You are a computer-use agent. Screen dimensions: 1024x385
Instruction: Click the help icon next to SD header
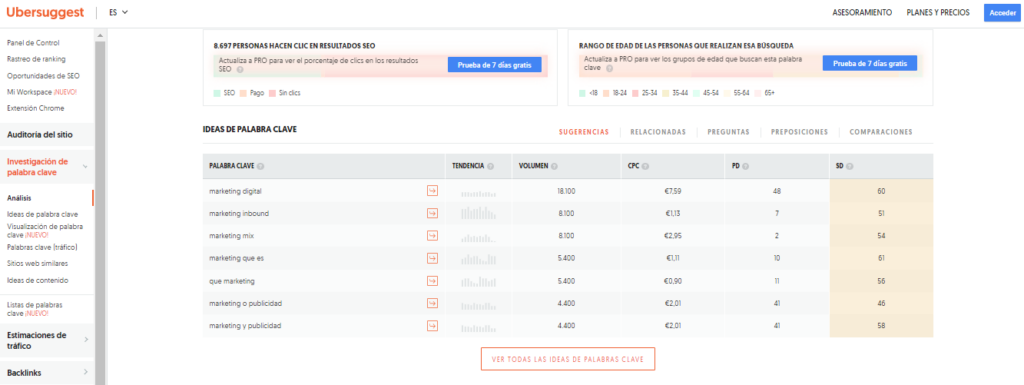point(850,166)
